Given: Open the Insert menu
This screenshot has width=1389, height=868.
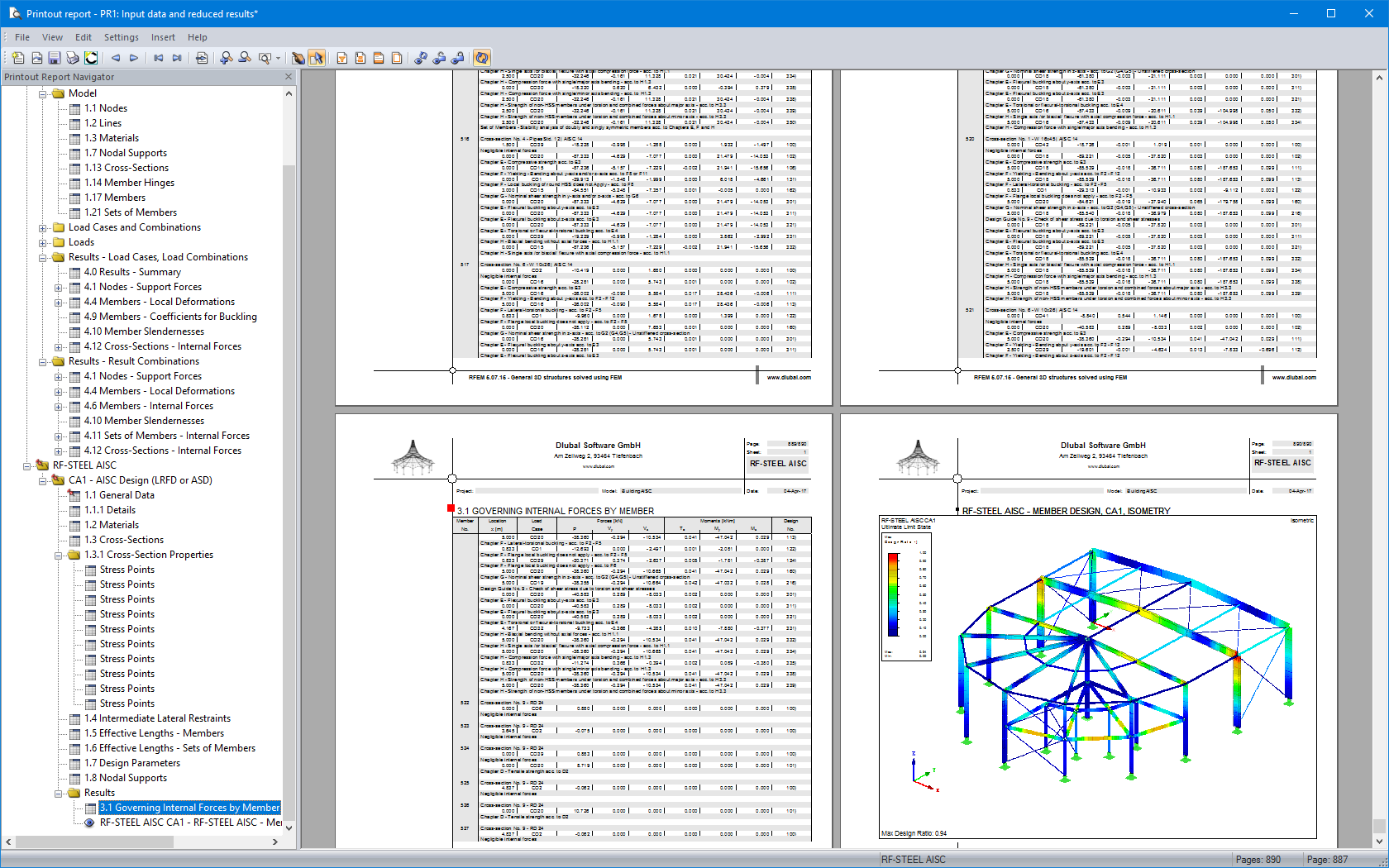Looking at the screenshot, I should click(x=163, y=37).
